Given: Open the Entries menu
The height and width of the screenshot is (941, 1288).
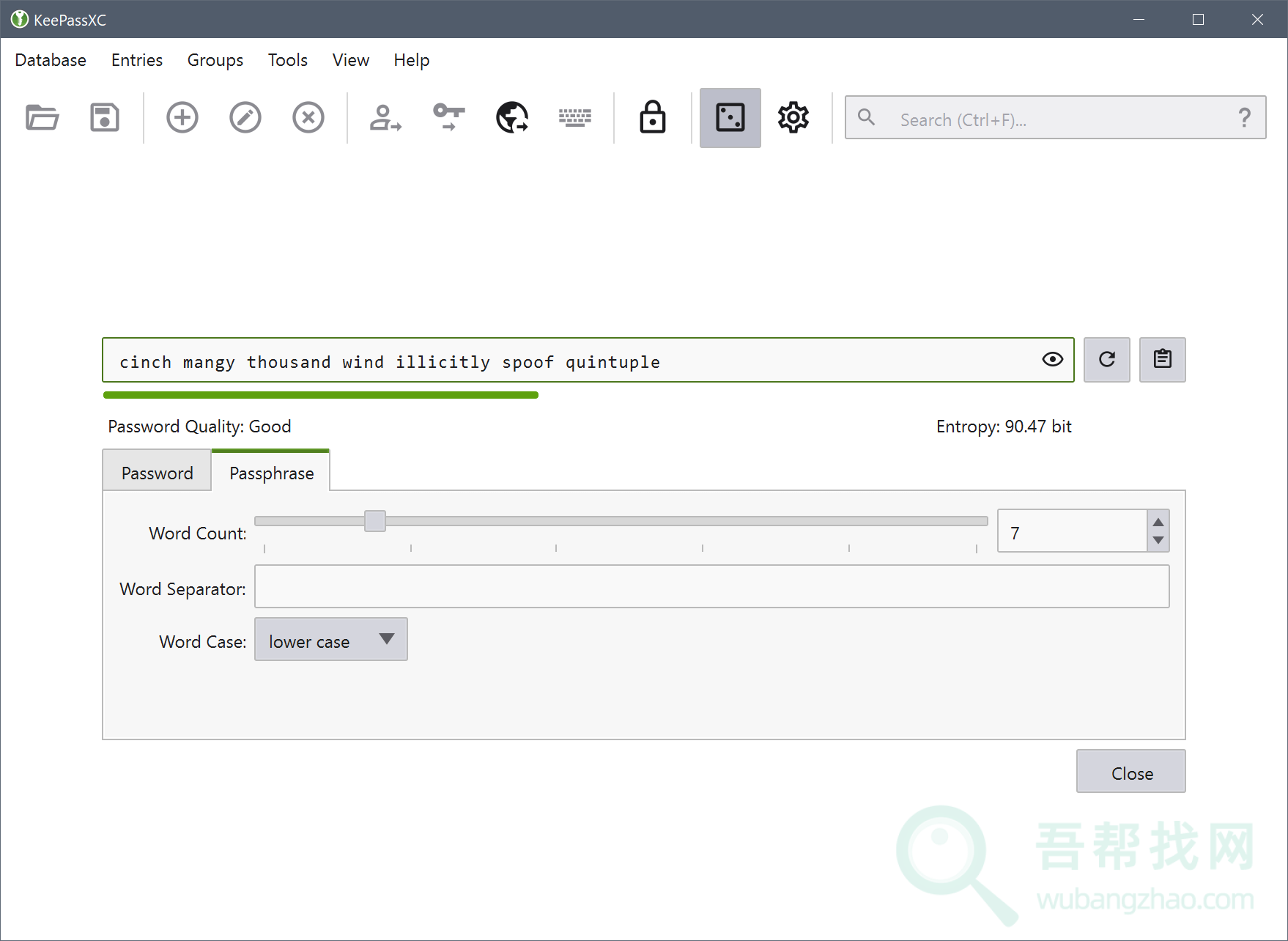Looking at the screenshot, I should [x=137, y=60].
